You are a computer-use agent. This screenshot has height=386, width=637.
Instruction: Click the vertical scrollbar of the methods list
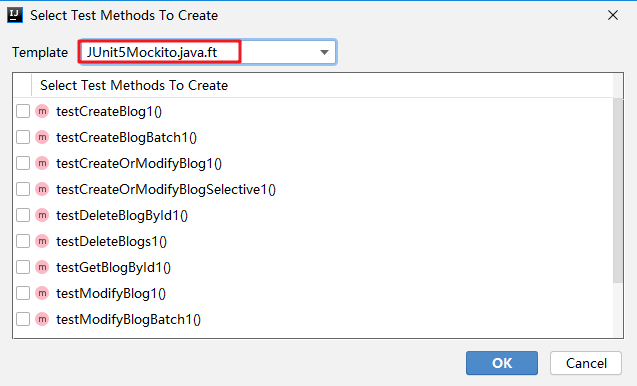coord(618,190)
